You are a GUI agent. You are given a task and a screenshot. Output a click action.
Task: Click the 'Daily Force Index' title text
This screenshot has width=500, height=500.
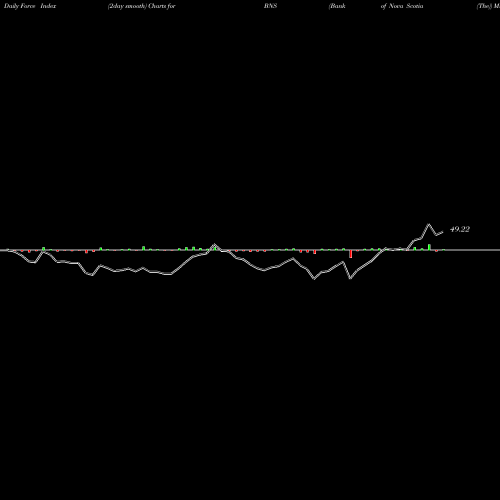(30, 6)
